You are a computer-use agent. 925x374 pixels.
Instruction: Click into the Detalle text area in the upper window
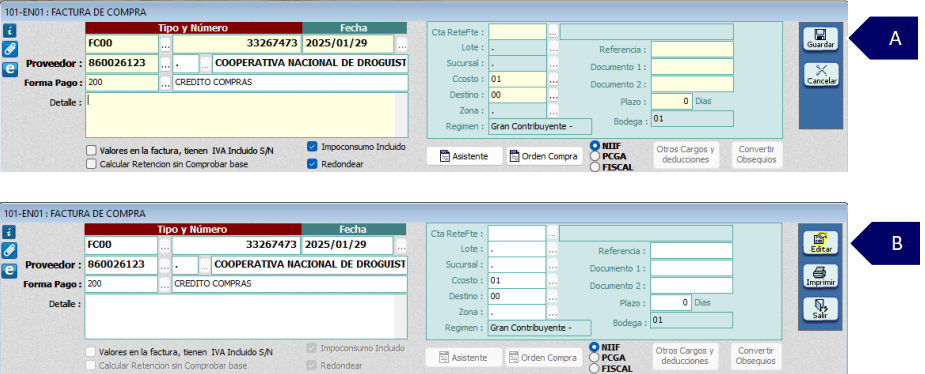[240, 114]
